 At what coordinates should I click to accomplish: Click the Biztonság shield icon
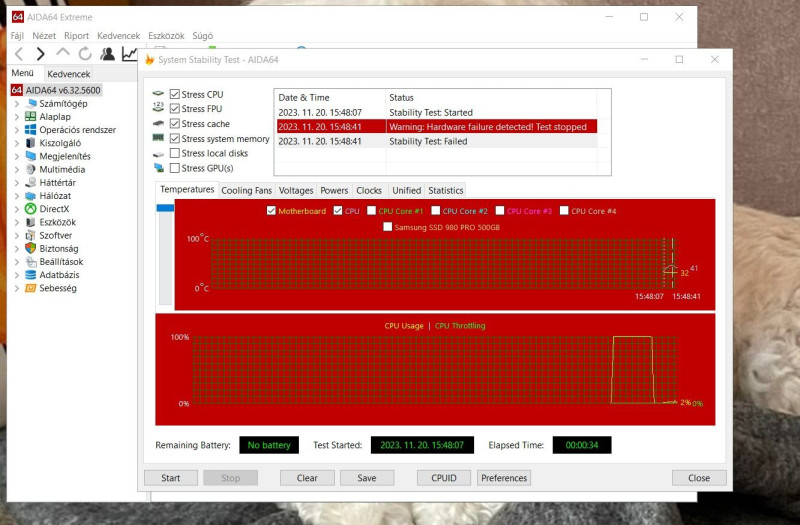(31, 248)
